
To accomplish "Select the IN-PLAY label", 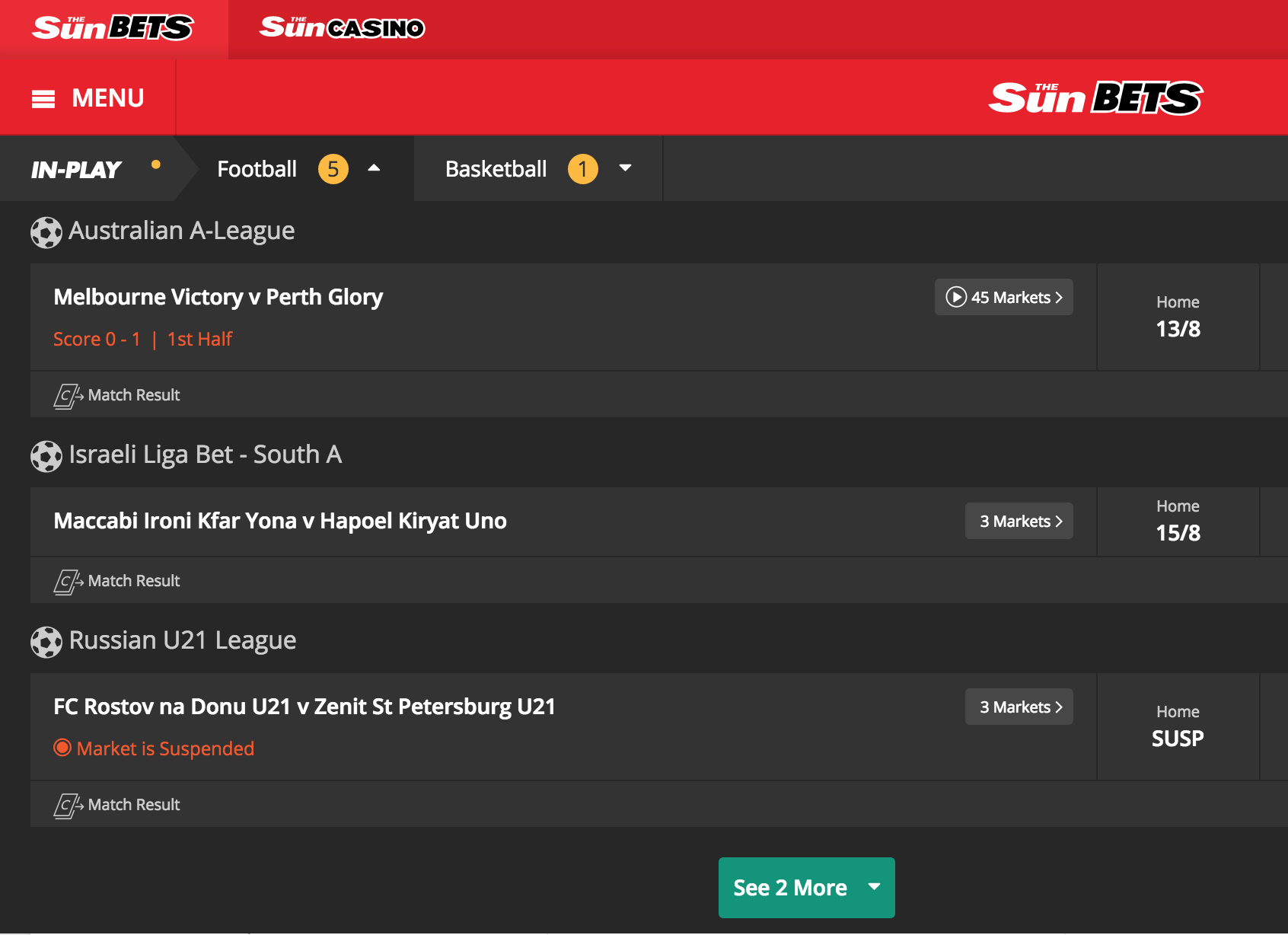I will tap(76, 169).
